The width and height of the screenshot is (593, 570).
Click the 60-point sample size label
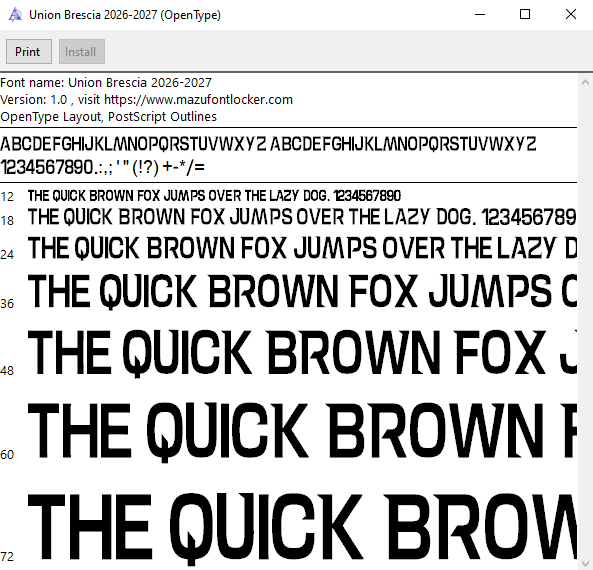click(x=7, y=455)
